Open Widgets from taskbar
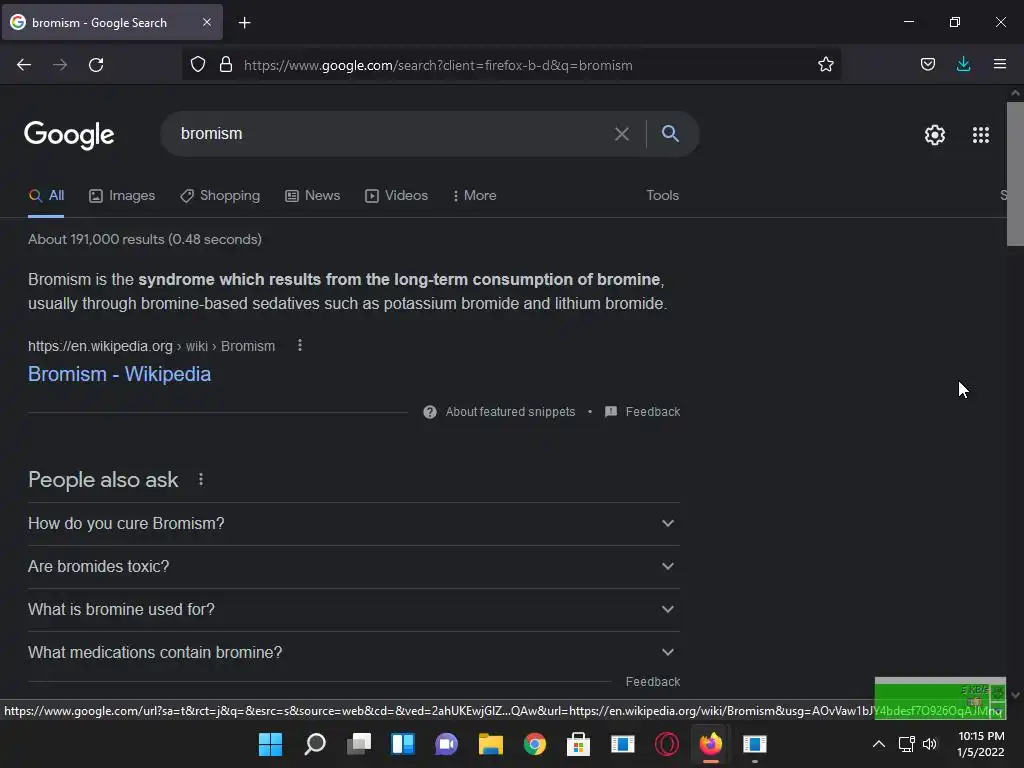This screenshot has width=1024, height=768. 403,744
